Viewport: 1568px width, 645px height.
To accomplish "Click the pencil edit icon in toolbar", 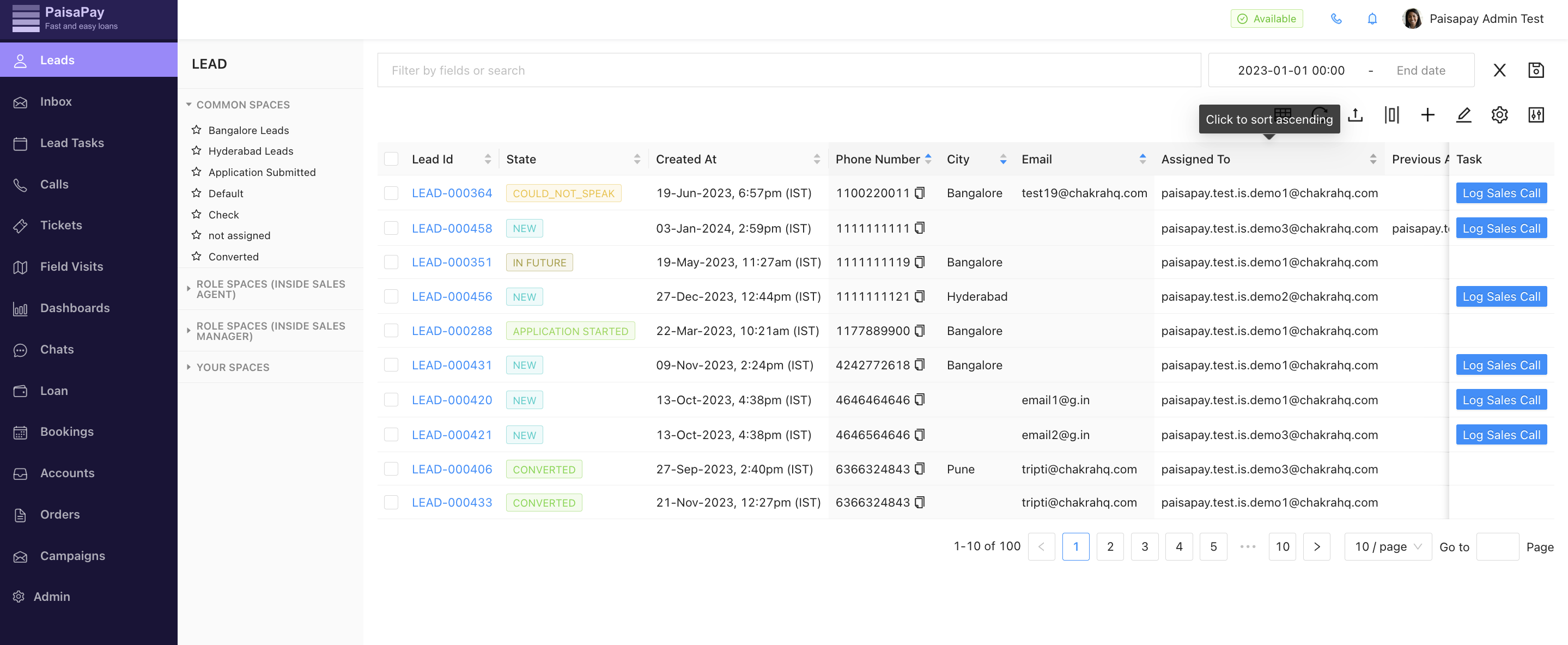I will click(x=1463, y=115).
